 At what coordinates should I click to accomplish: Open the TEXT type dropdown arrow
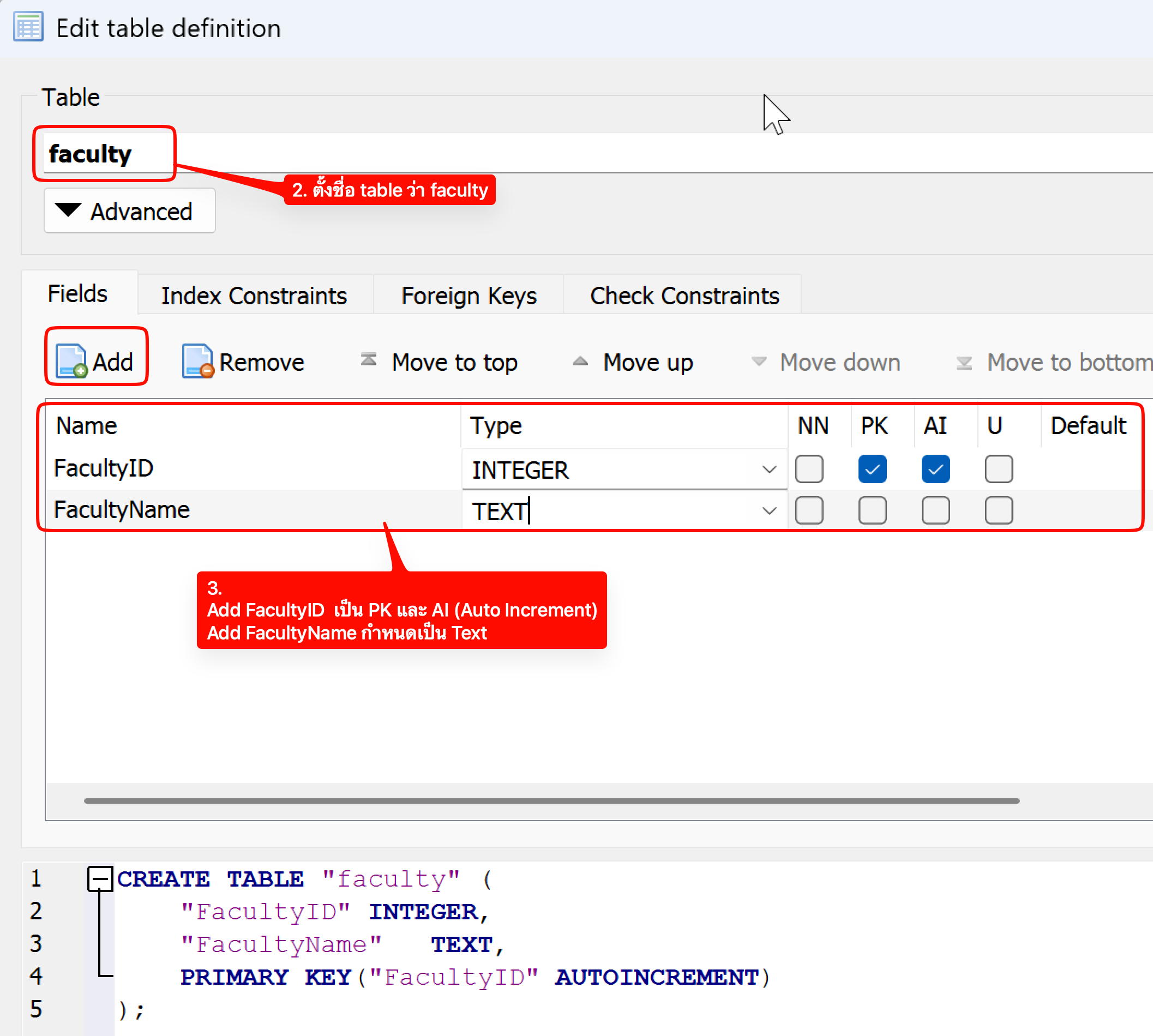click(768, 510)
